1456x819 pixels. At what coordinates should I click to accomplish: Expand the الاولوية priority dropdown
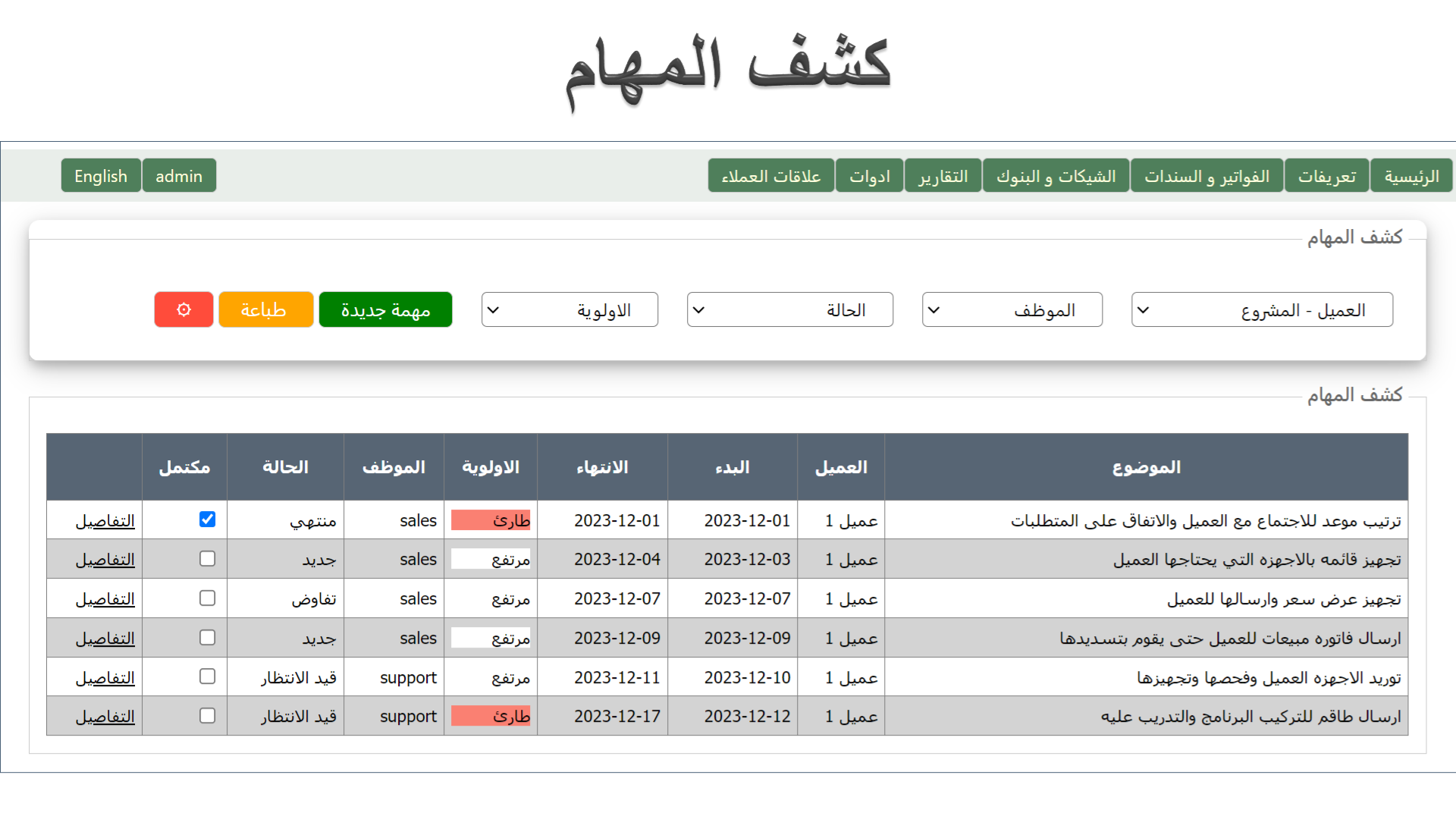coord(570,309)
